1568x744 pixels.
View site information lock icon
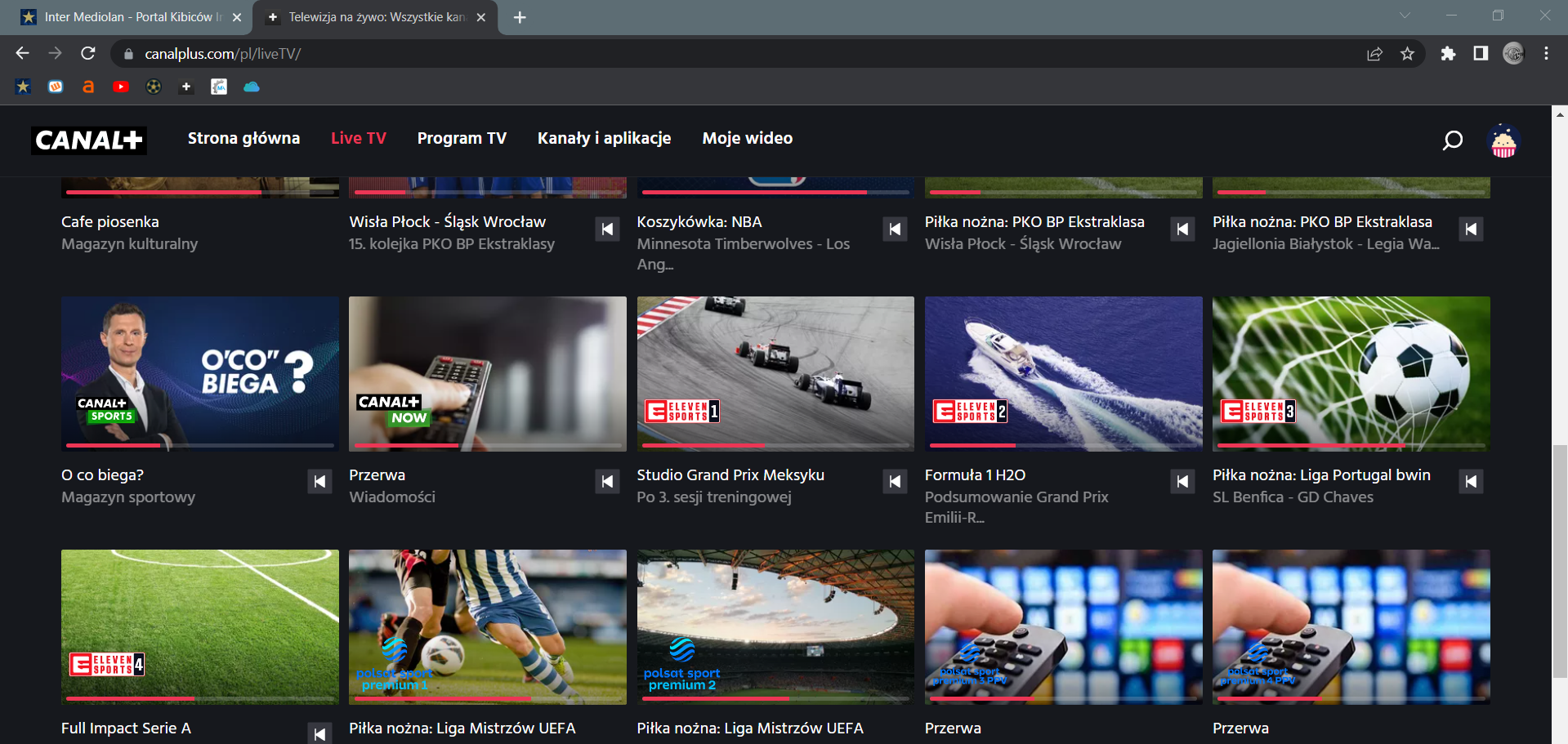pos(127,54)
